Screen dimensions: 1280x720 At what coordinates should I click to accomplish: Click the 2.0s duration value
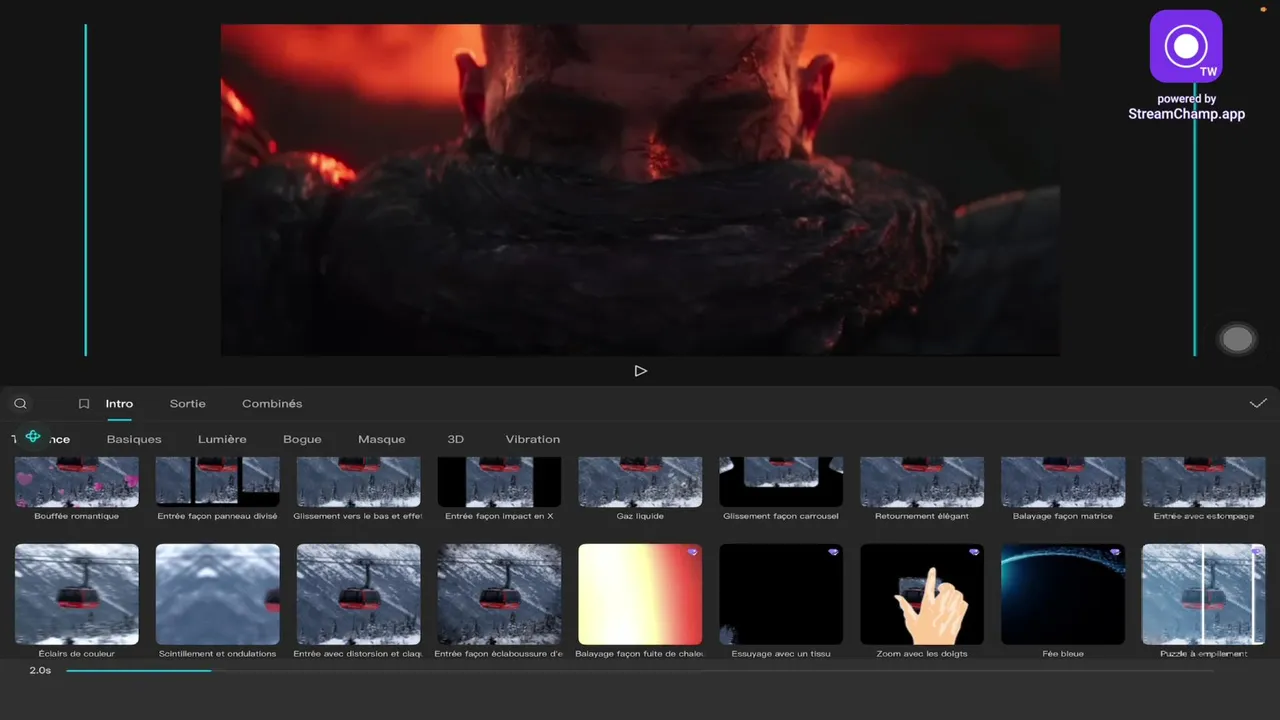[x=40, y=670]
